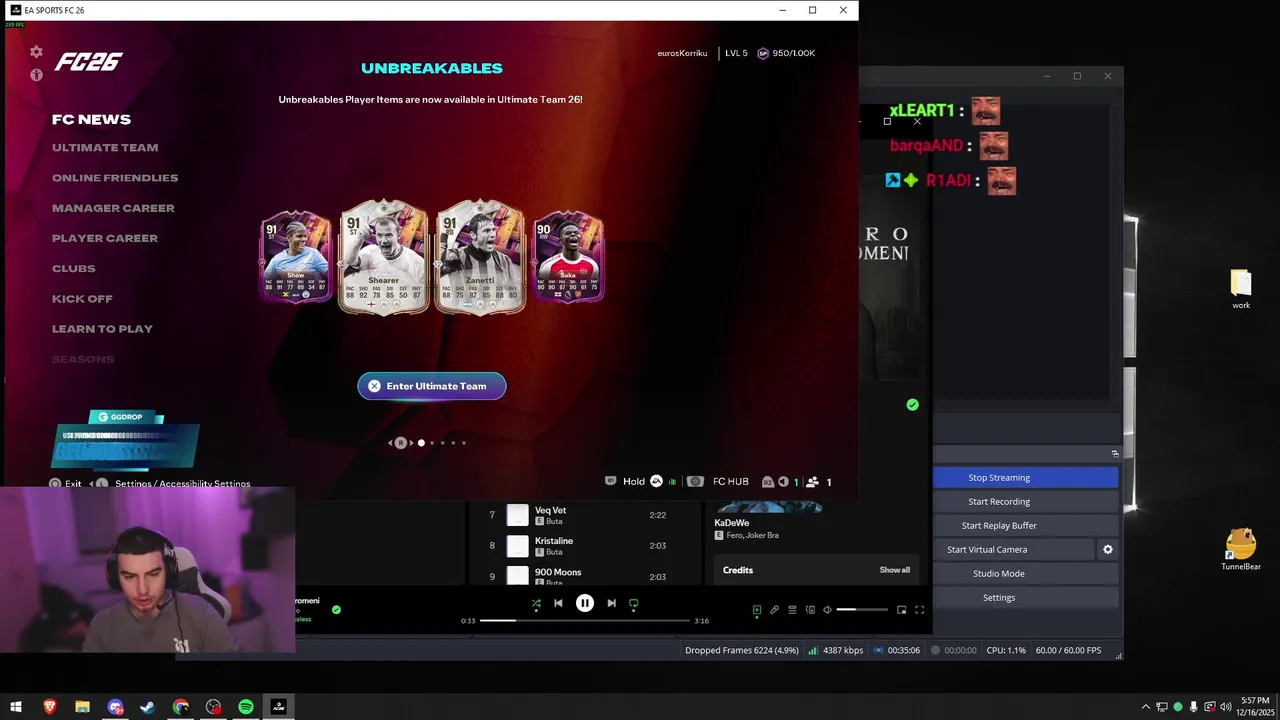Open Chrome from taskbar
Image resolution: width=1280 pixels, height=720 pixels.
[x=180, y=707]
